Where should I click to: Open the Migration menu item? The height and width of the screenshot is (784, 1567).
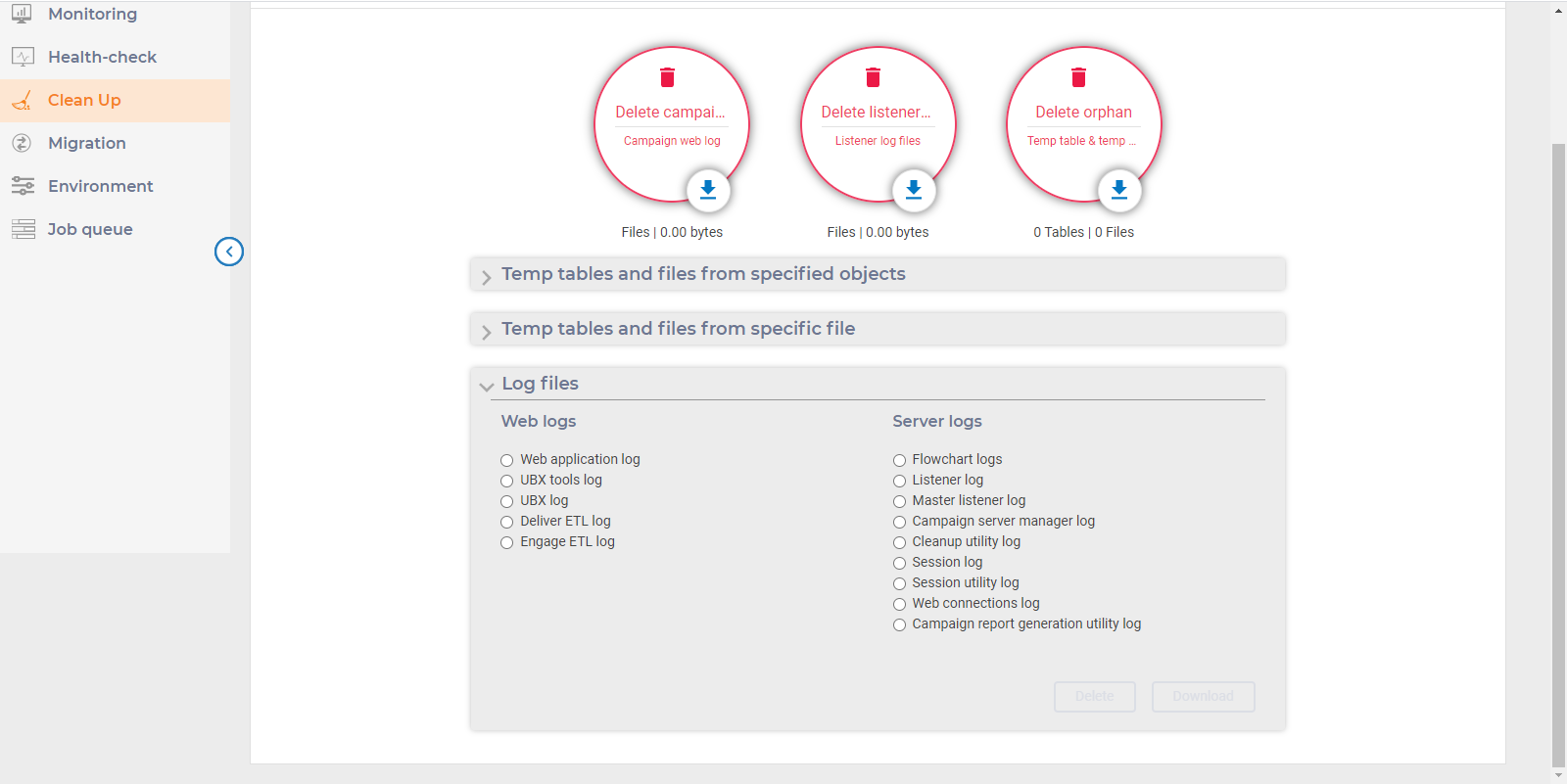87,143
